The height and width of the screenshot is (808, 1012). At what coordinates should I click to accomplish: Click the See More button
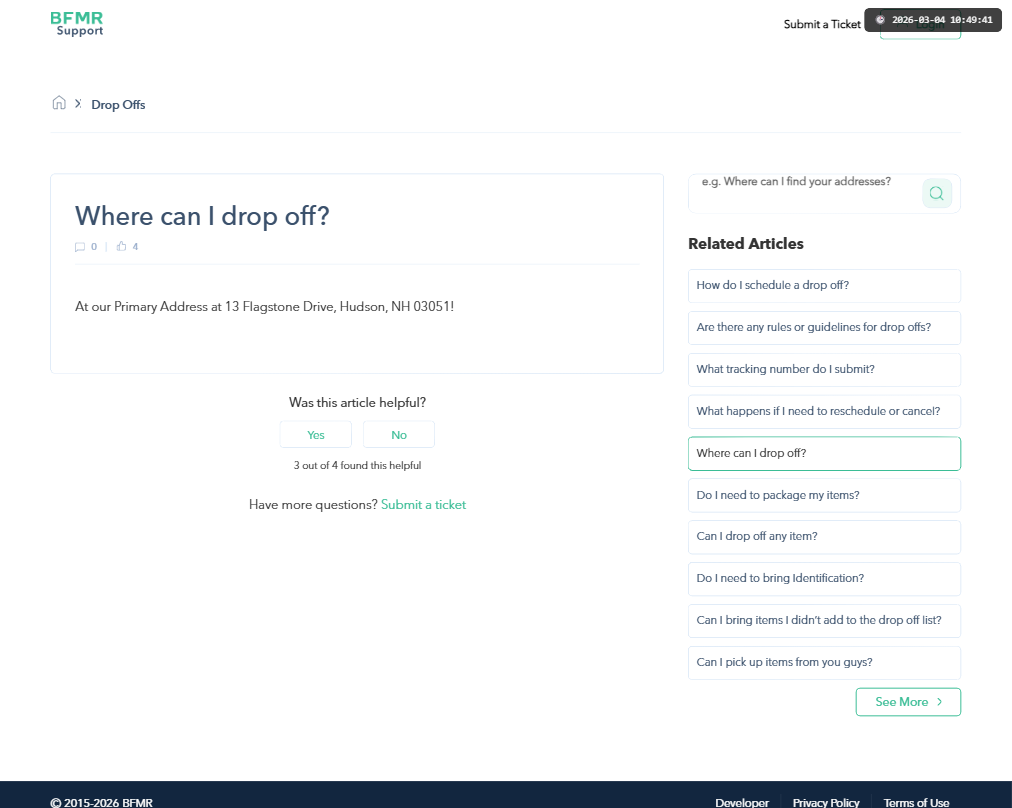(x=908, y=702)
